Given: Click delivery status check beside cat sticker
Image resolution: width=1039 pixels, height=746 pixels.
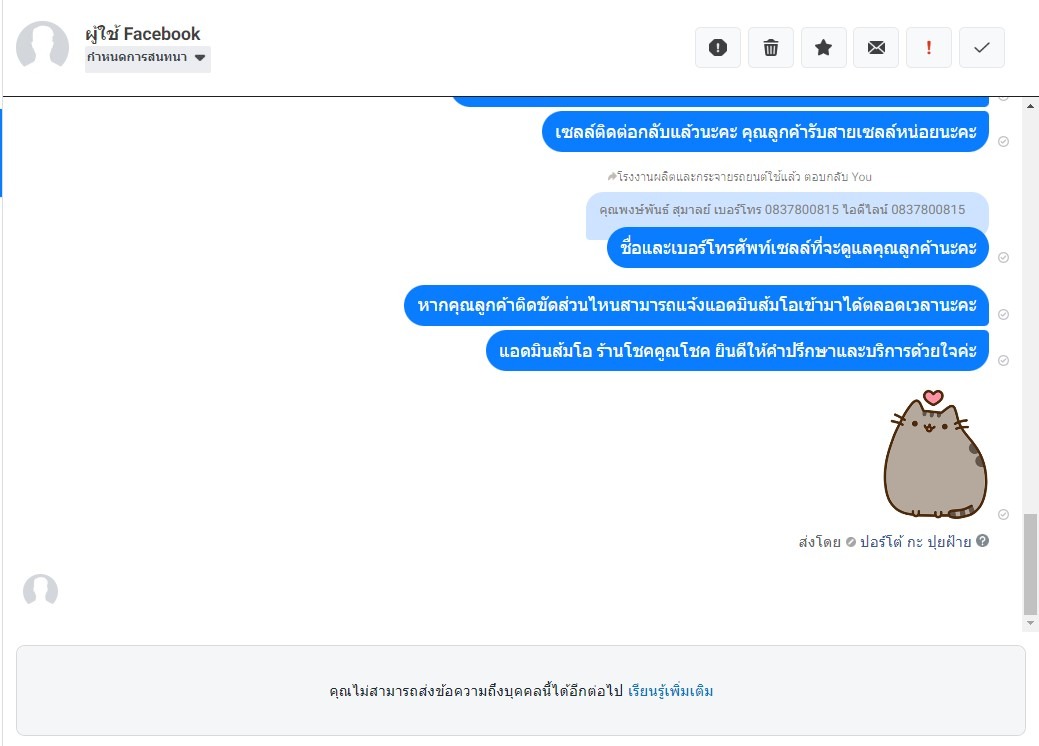Looking at the screenshot, I should click(1003, 515).
